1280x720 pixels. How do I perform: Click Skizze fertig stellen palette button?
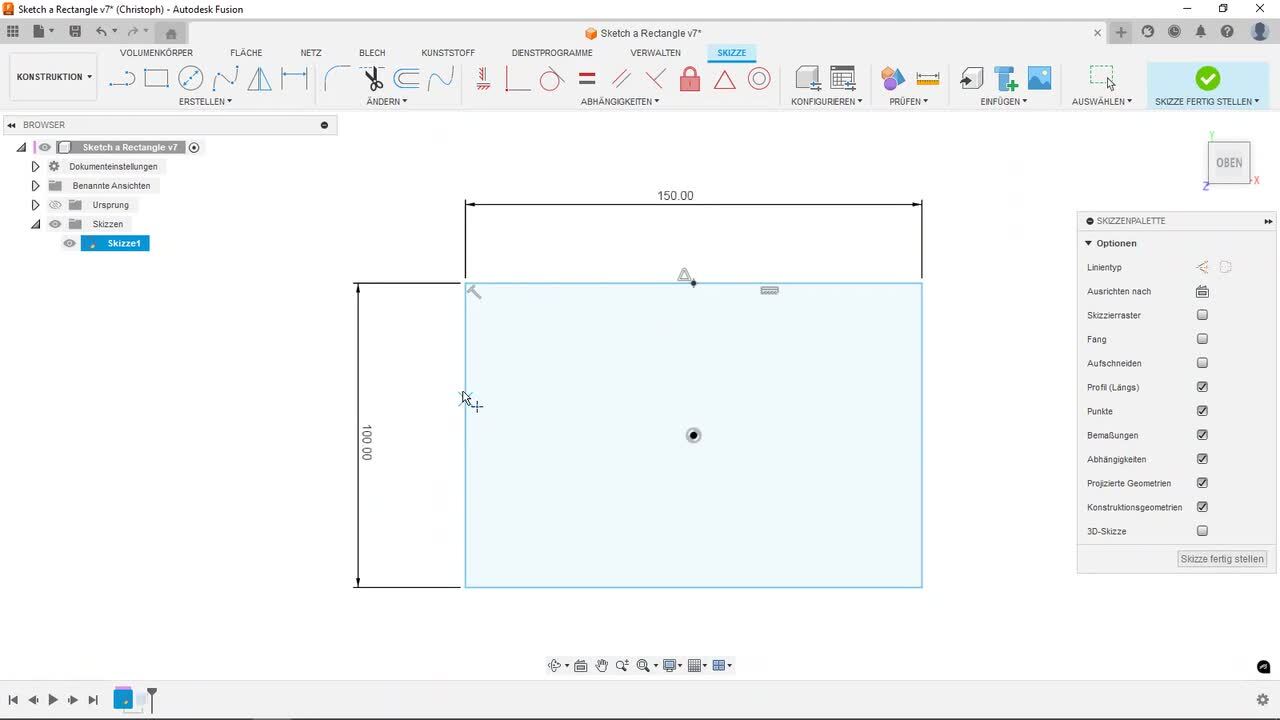pyautogui.click(x=1221, y=559)
